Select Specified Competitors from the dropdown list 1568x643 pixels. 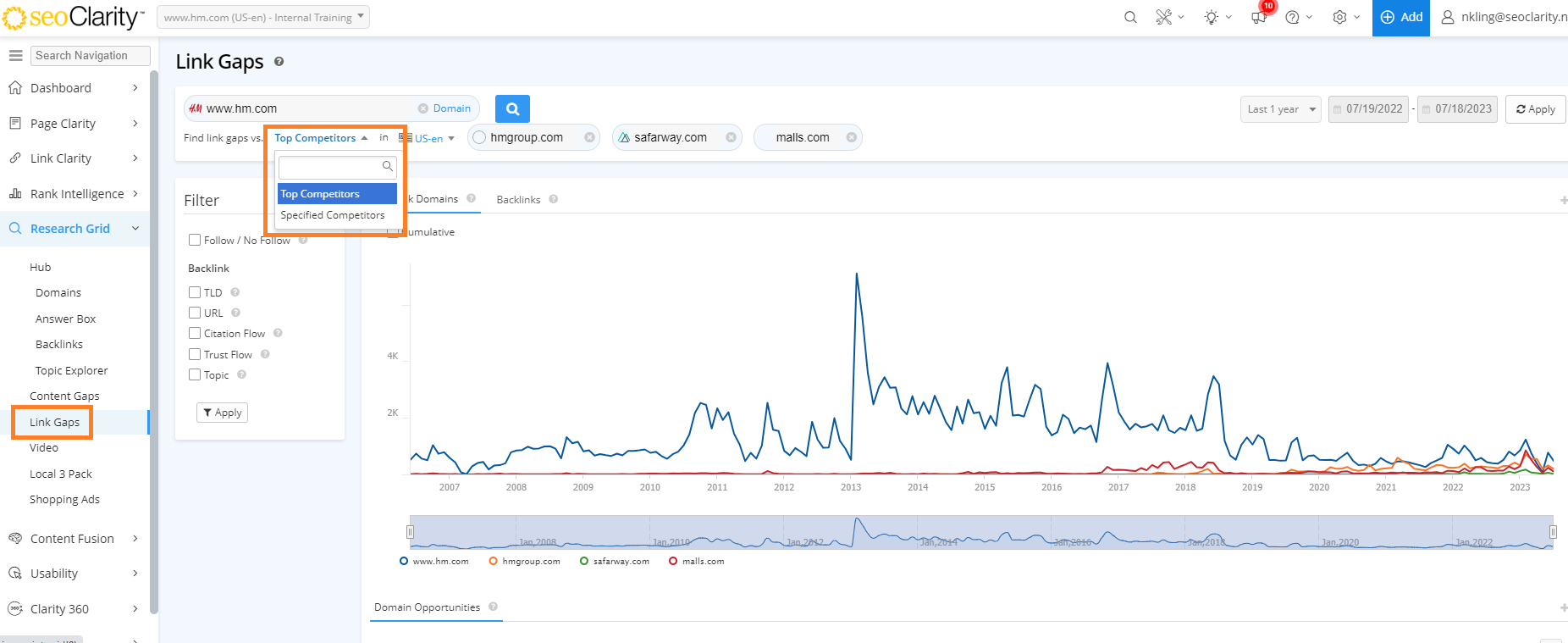pyautogui.click(x=333, y=215)
